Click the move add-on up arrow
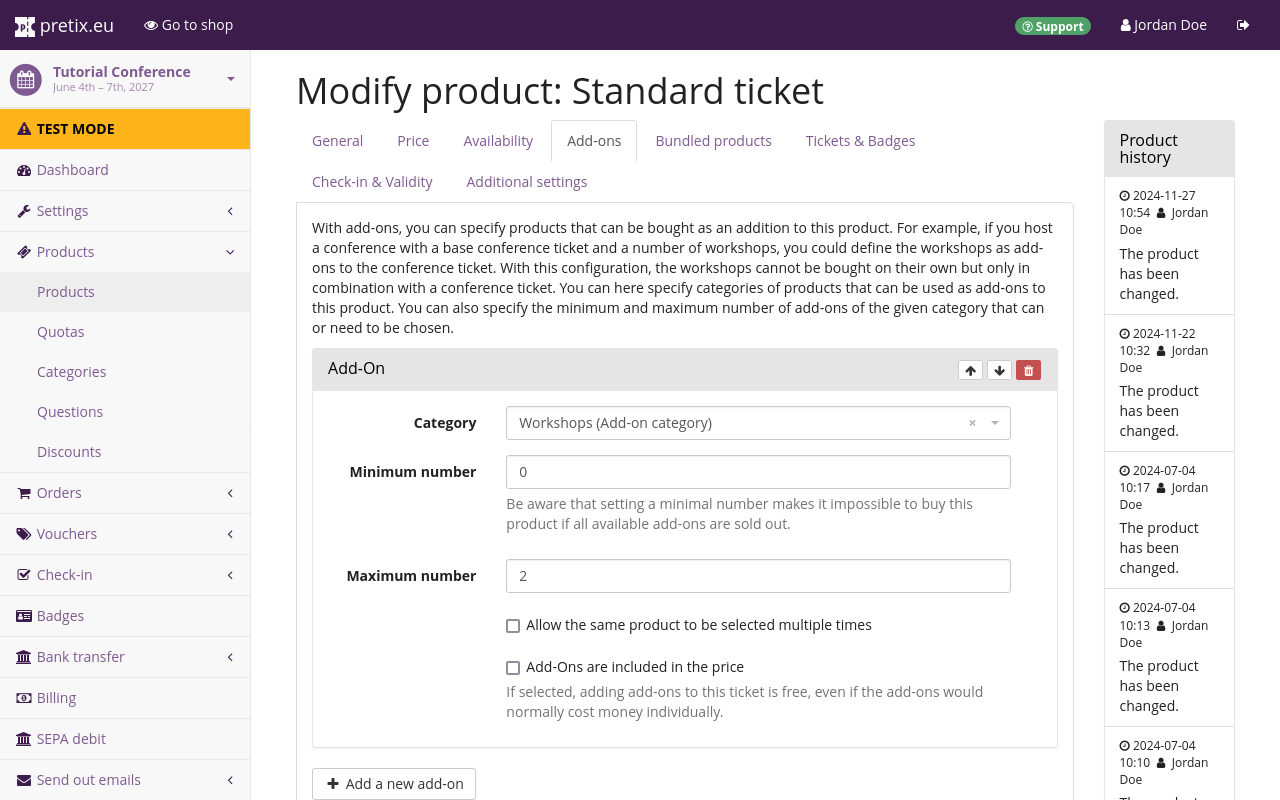1280x800 pixels. (970, 370)
